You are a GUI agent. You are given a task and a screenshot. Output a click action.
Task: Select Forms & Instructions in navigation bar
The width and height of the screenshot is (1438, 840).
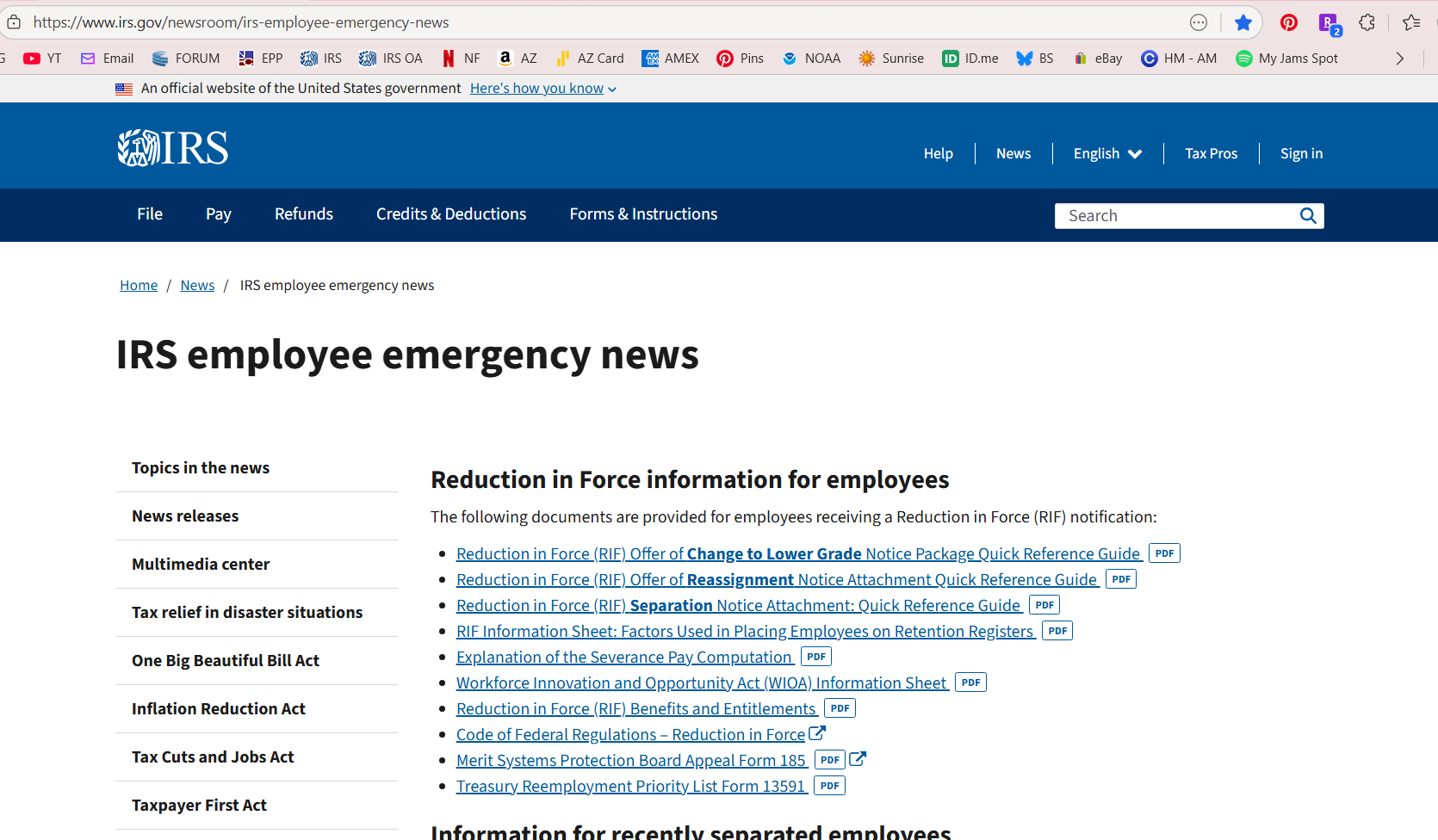[643, 214]
